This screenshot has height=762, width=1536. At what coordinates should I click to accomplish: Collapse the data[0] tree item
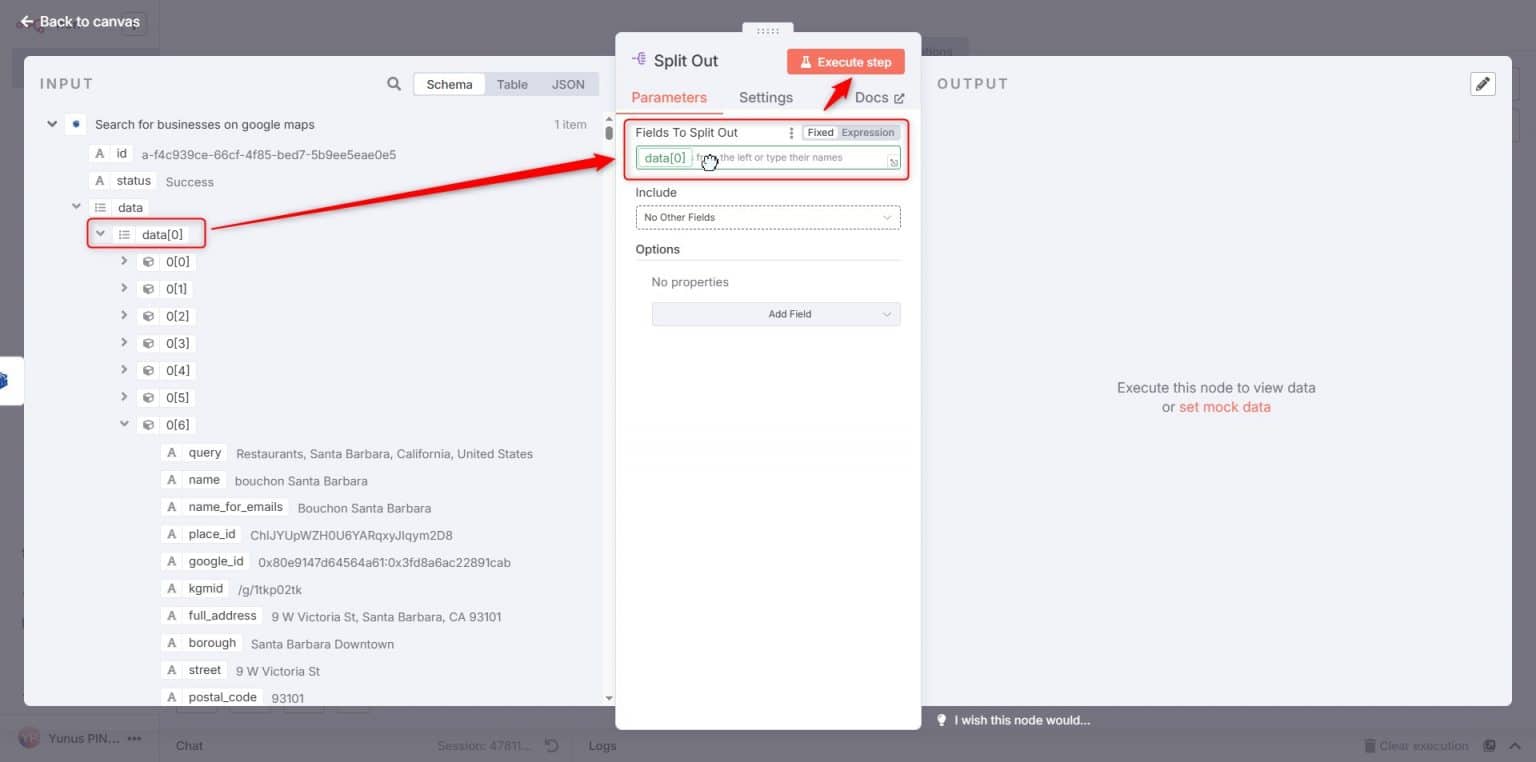[100, 233]
